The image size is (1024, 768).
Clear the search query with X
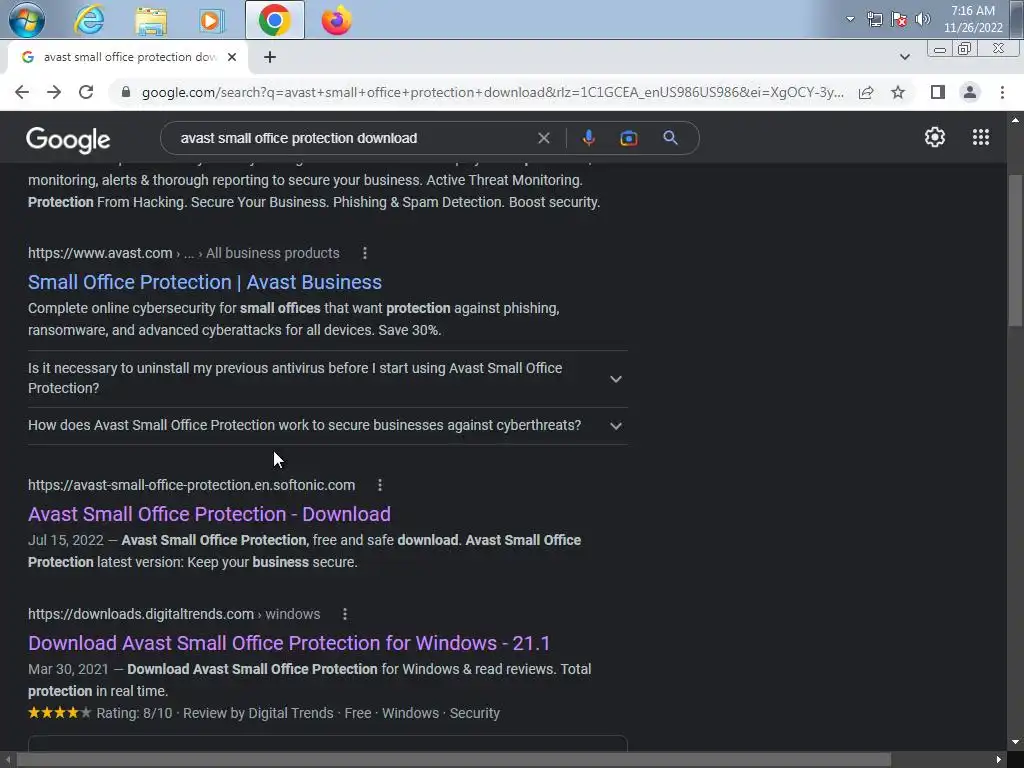[543, 138]
